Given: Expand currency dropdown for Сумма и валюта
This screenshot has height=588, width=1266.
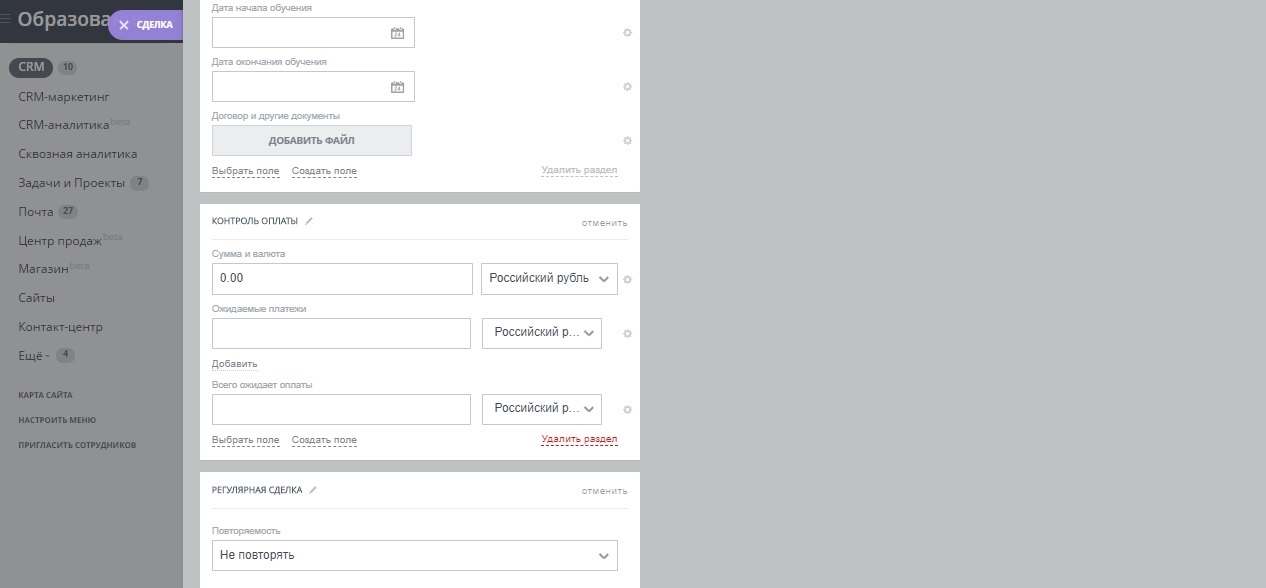Looking at the screenshot, I should pos(549,279).
